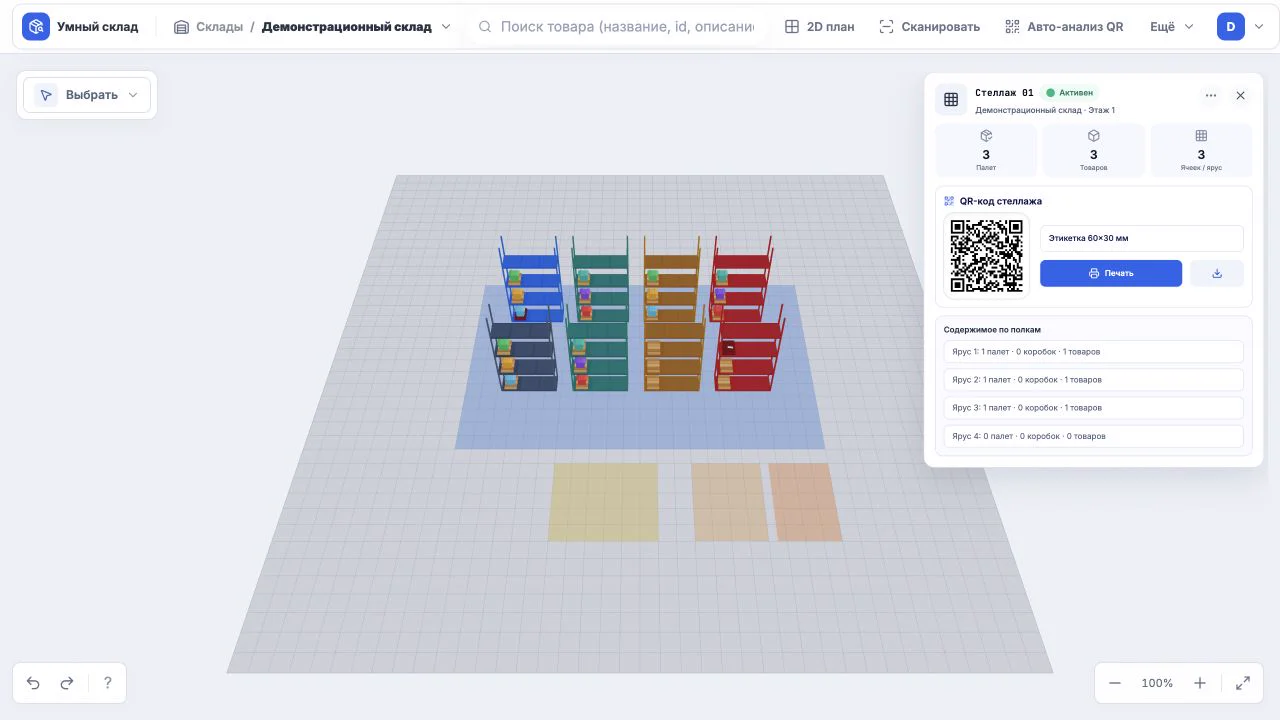Open the help question mark
This screenshot has height=720, width=1280.
click(107, 683)
